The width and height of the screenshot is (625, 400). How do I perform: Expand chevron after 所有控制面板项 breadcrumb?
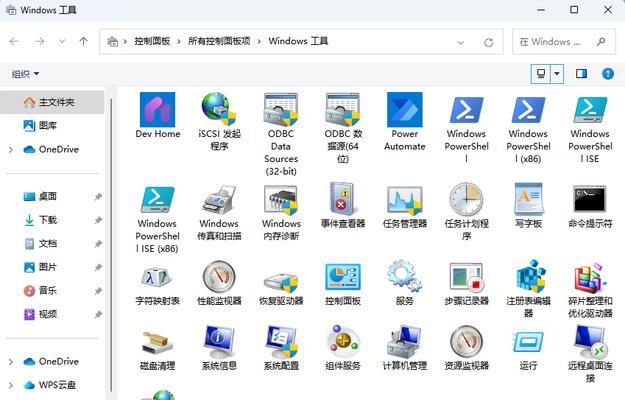coord(259,41)
